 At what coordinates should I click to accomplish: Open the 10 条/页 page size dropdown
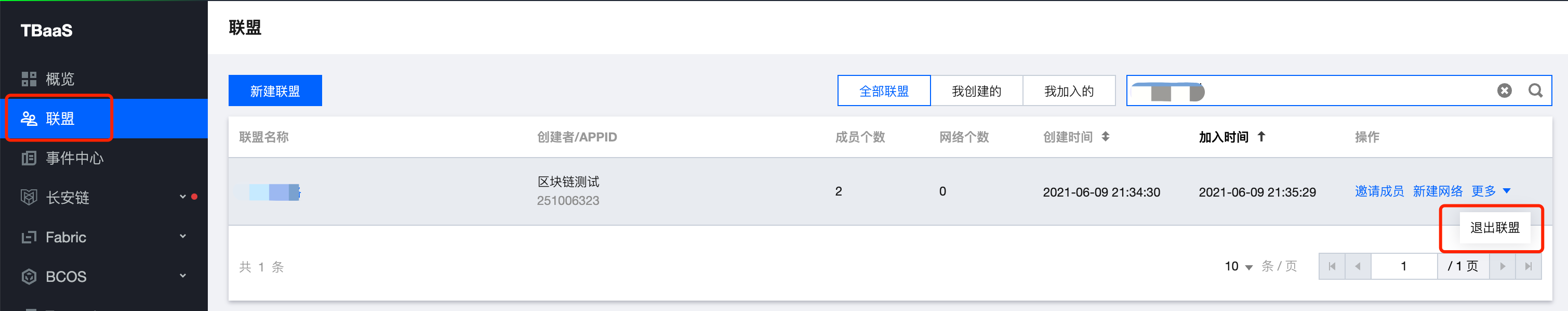click(x=1239, y=266)
